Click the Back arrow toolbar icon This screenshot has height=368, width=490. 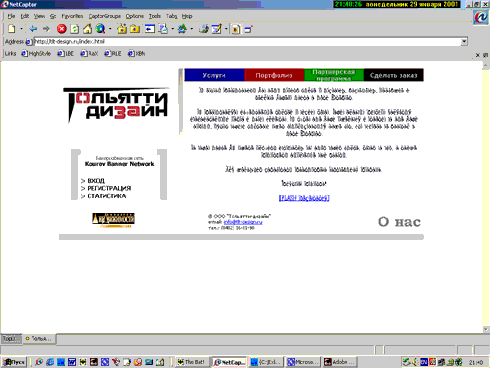pos(33,29)
